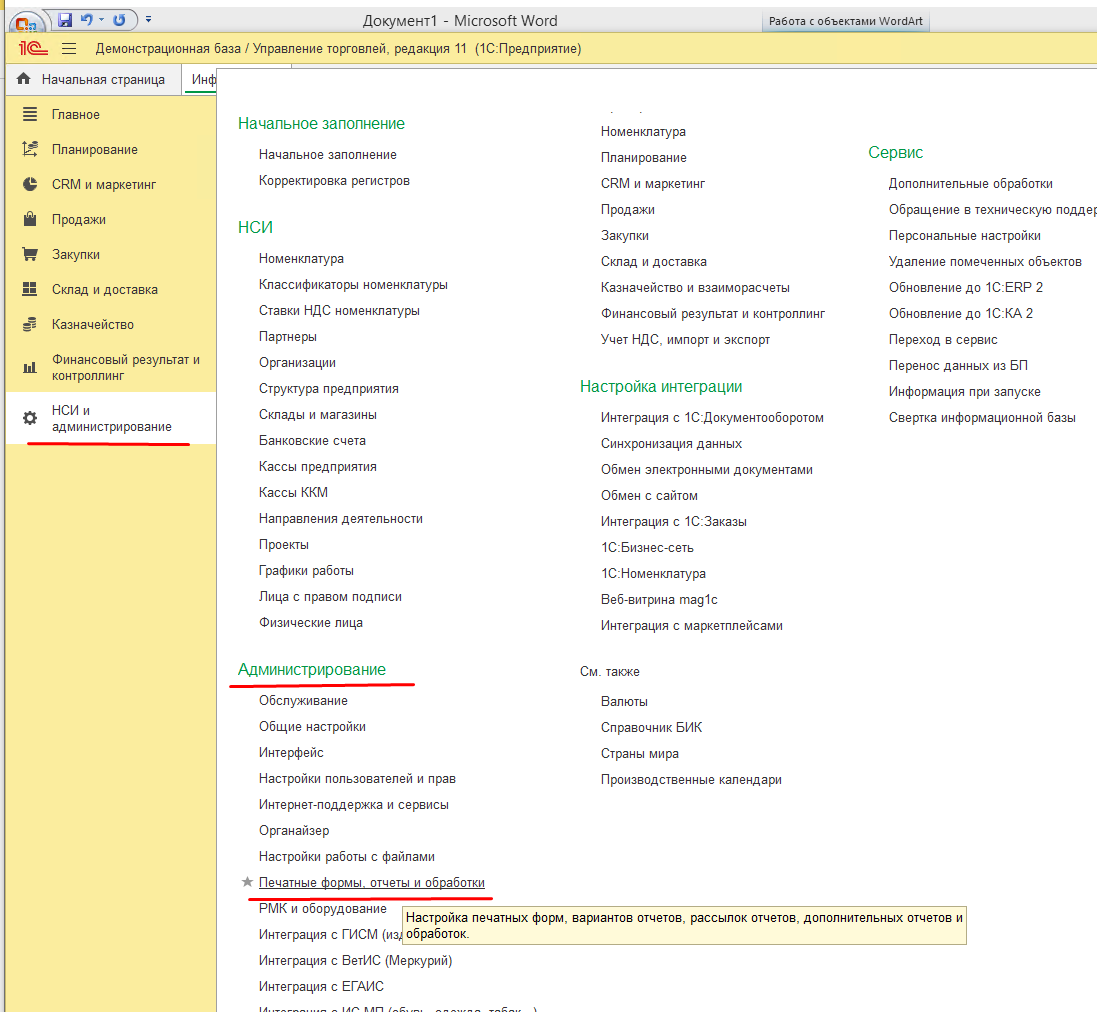This screenshot has height=1012, width=1097.
Task: Open Партнеры link
Action: 288,336
